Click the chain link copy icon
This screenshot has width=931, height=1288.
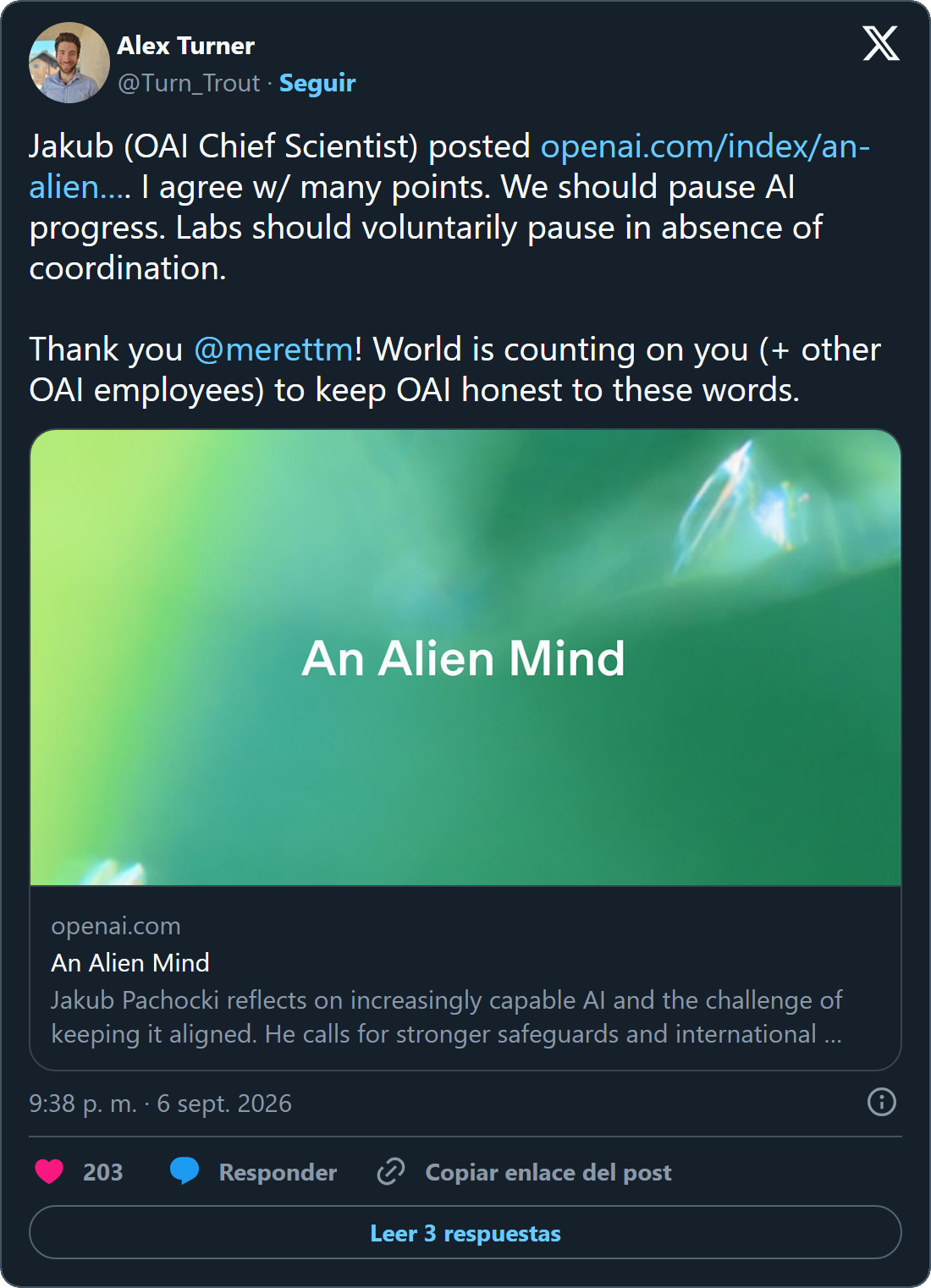point(391,1171)
